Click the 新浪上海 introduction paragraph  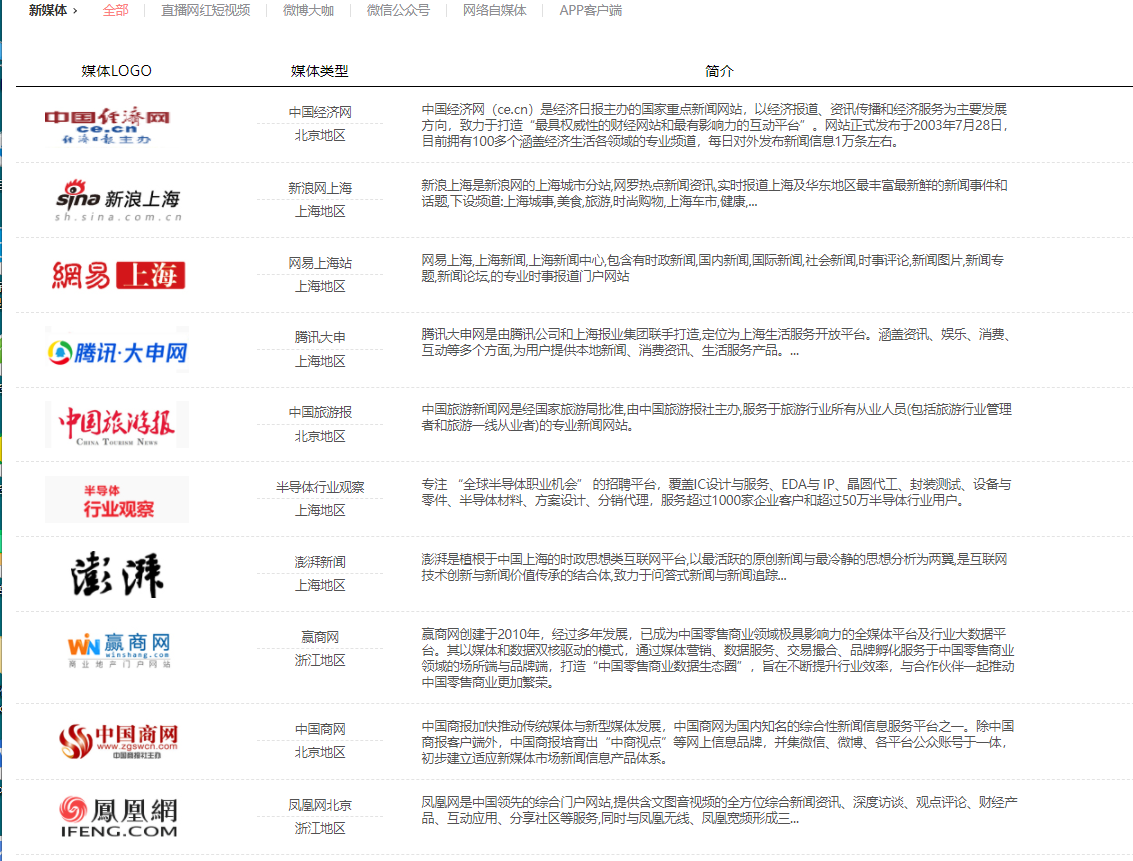tap(714, 193)
